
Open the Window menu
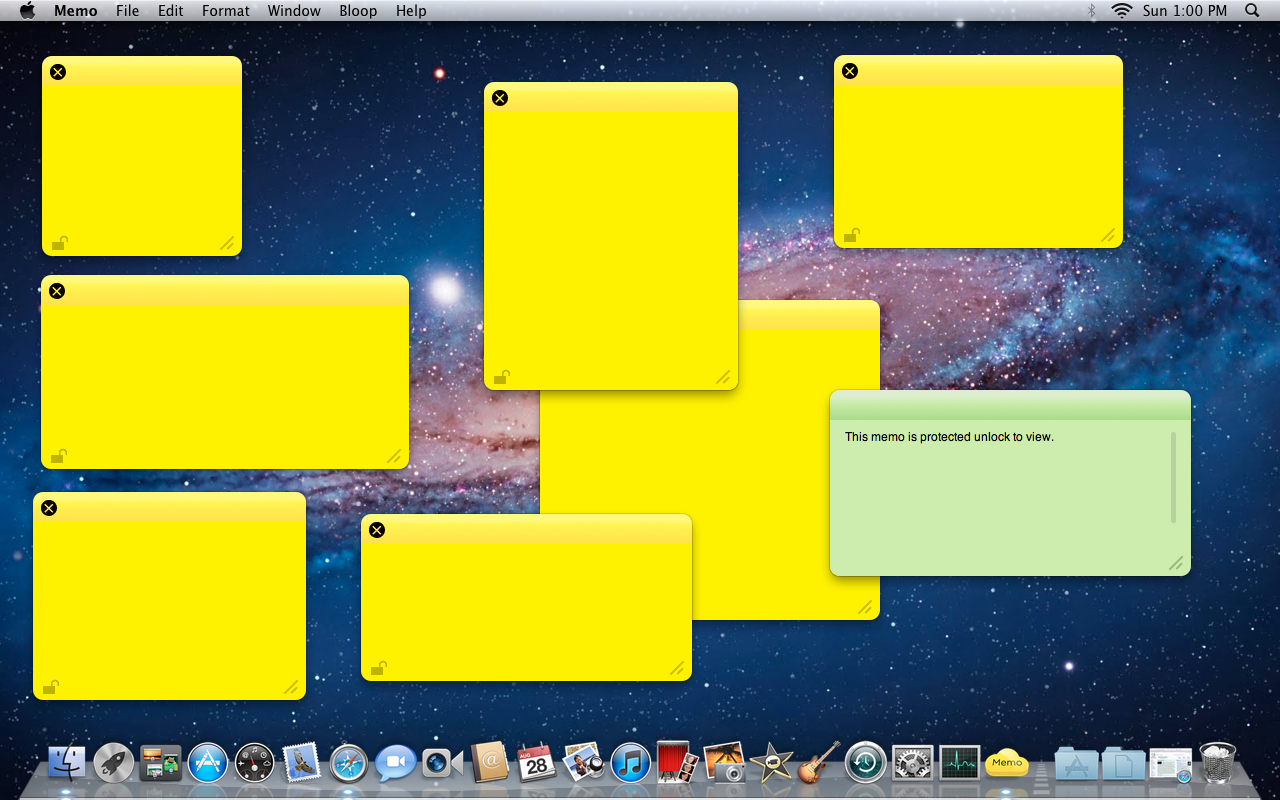click(294, 11)
